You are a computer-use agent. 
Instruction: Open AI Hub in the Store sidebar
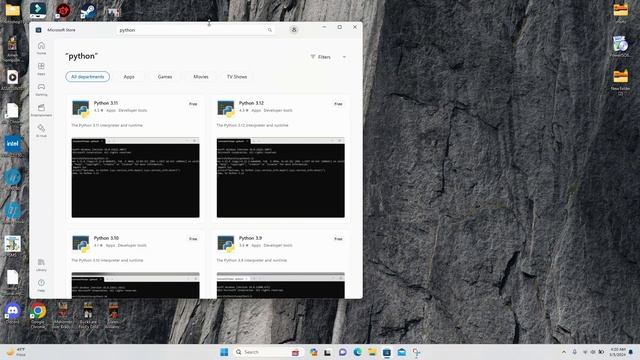click(x=41, y=131)
